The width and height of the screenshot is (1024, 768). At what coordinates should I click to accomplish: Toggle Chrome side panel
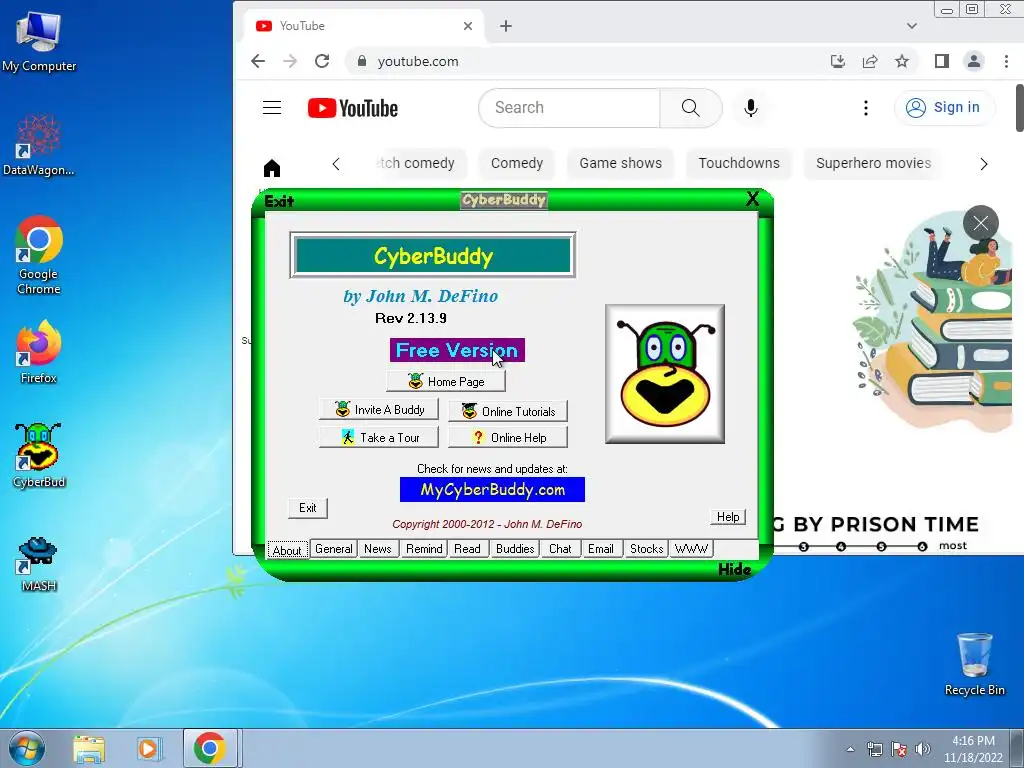click(x=942, y=61)
